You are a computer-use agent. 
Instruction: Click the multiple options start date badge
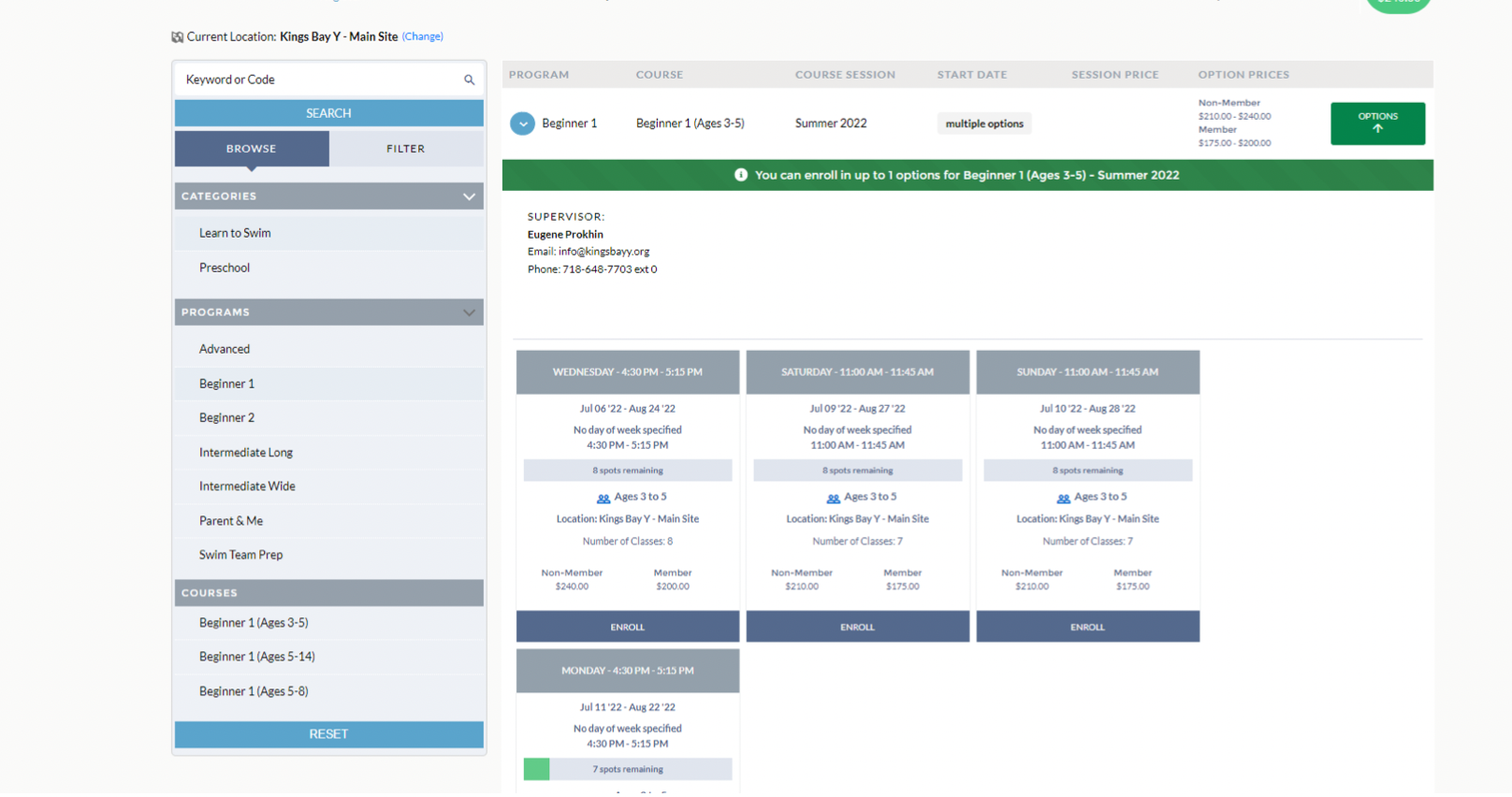984,123
